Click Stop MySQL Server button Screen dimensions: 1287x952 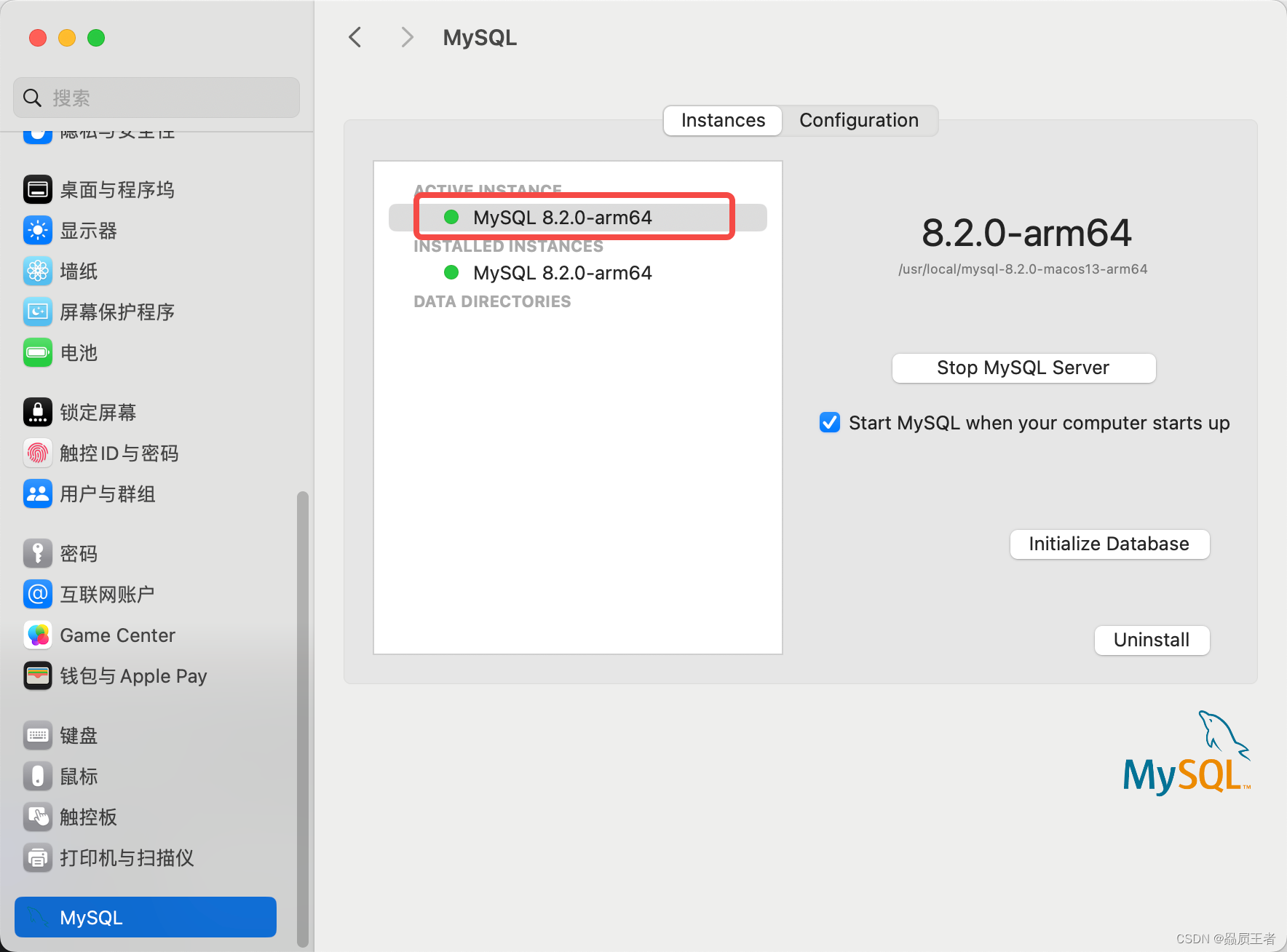pyautogui.click(x=1023, y=368)
